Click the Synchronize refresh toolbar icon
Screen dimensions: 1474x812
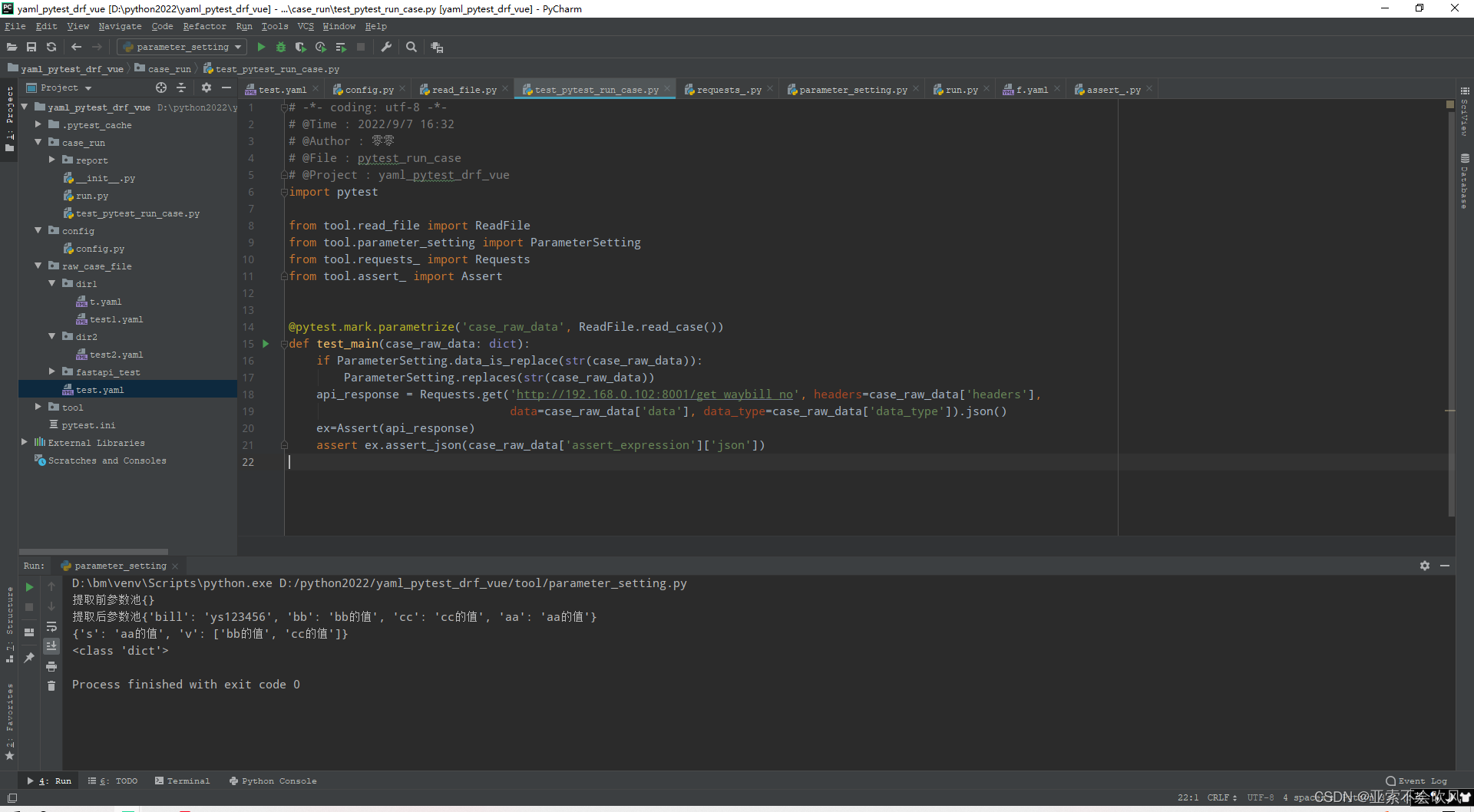(51, 47)
